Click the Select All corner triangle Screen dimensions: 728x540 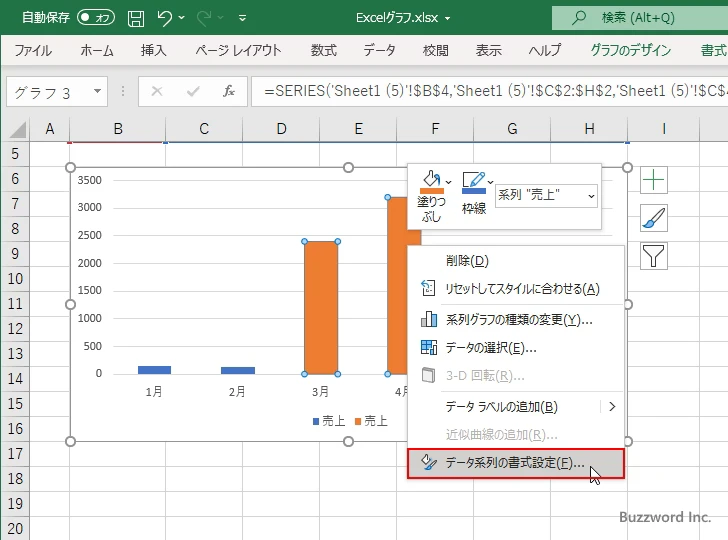pyautogui.click(x=18, y=130)
